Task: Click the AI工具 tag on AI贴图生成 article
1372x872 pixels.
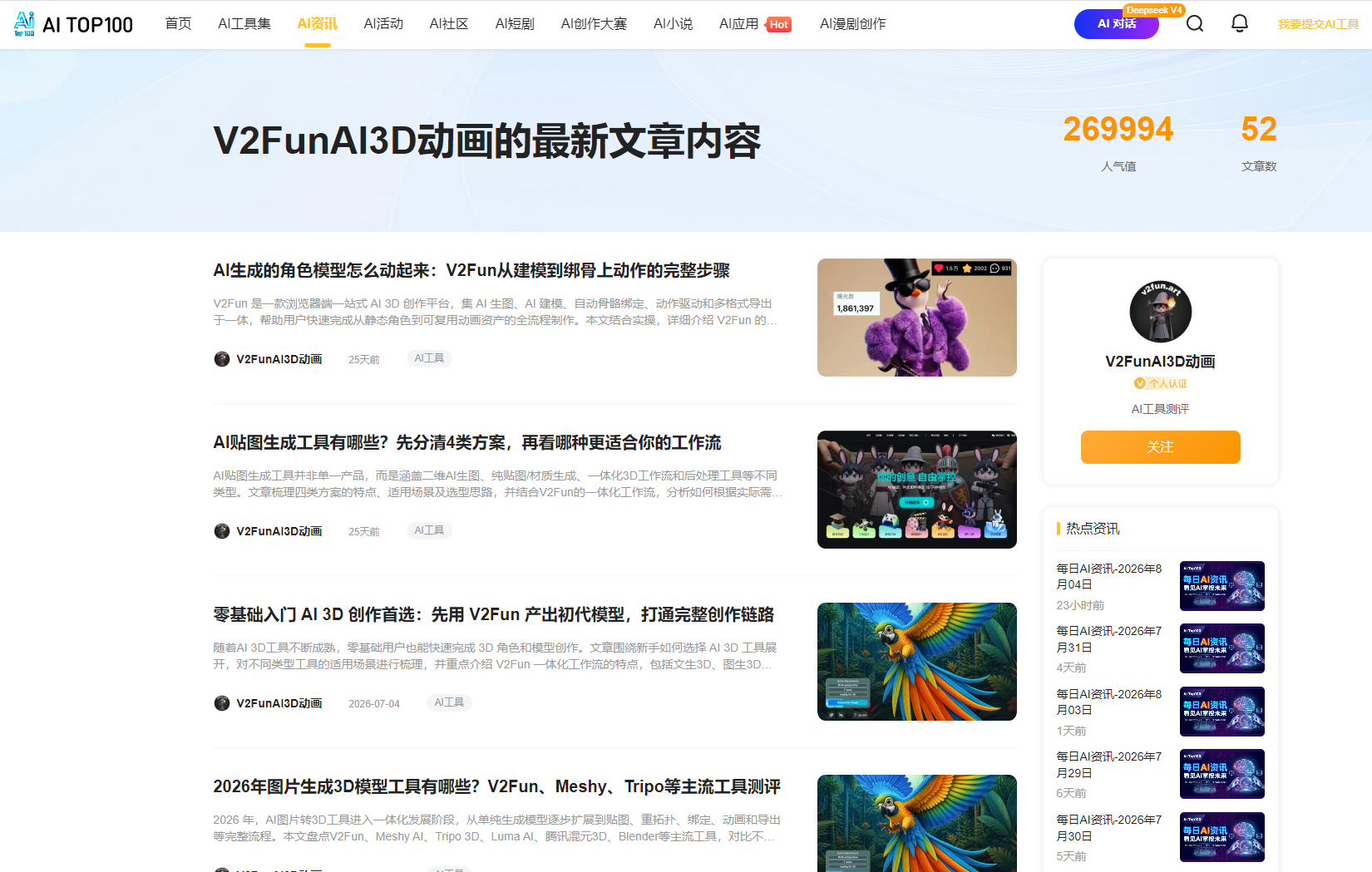Action: pos(429,530)
